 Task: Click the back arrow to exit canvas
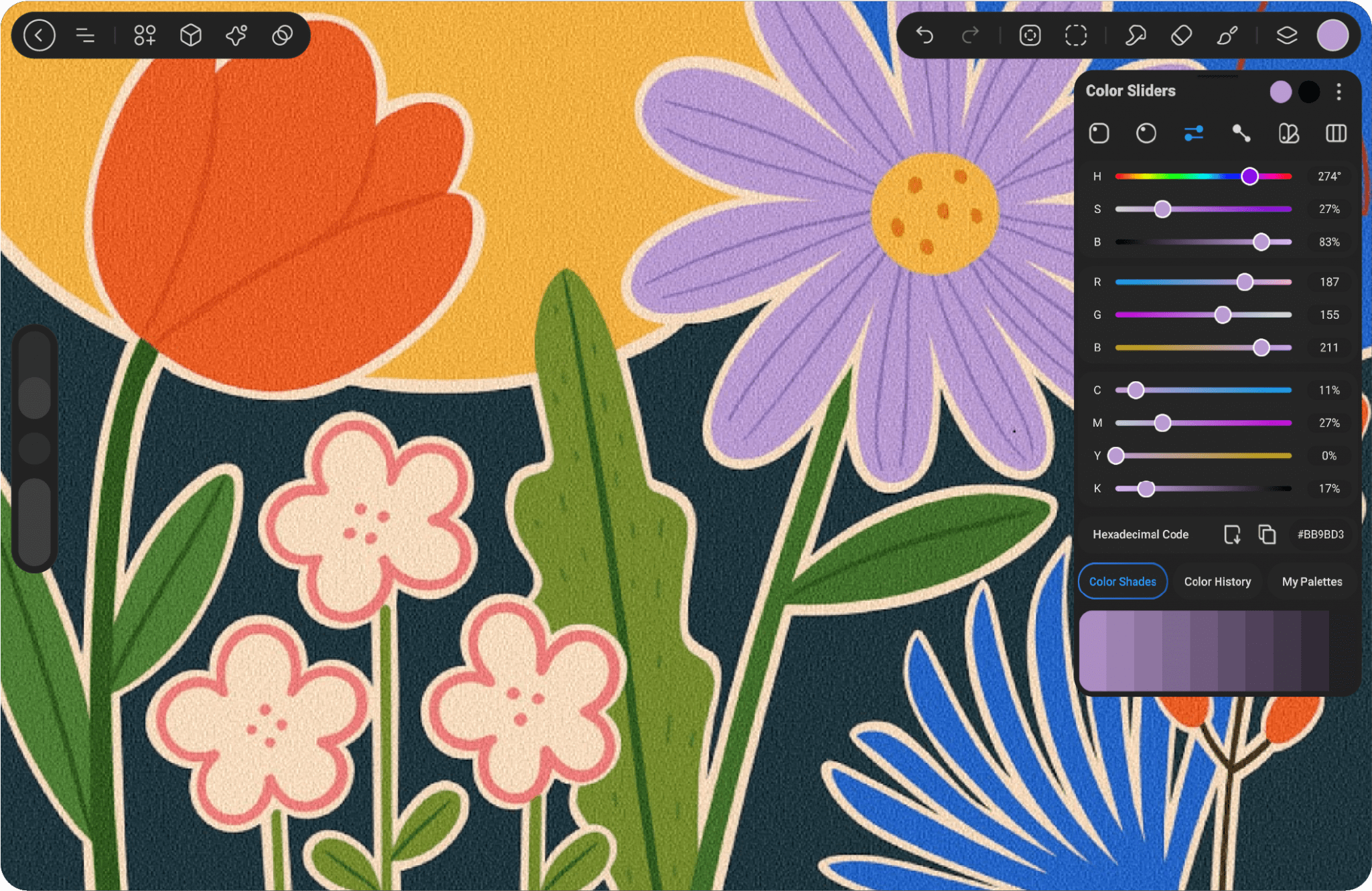point(39,35)
